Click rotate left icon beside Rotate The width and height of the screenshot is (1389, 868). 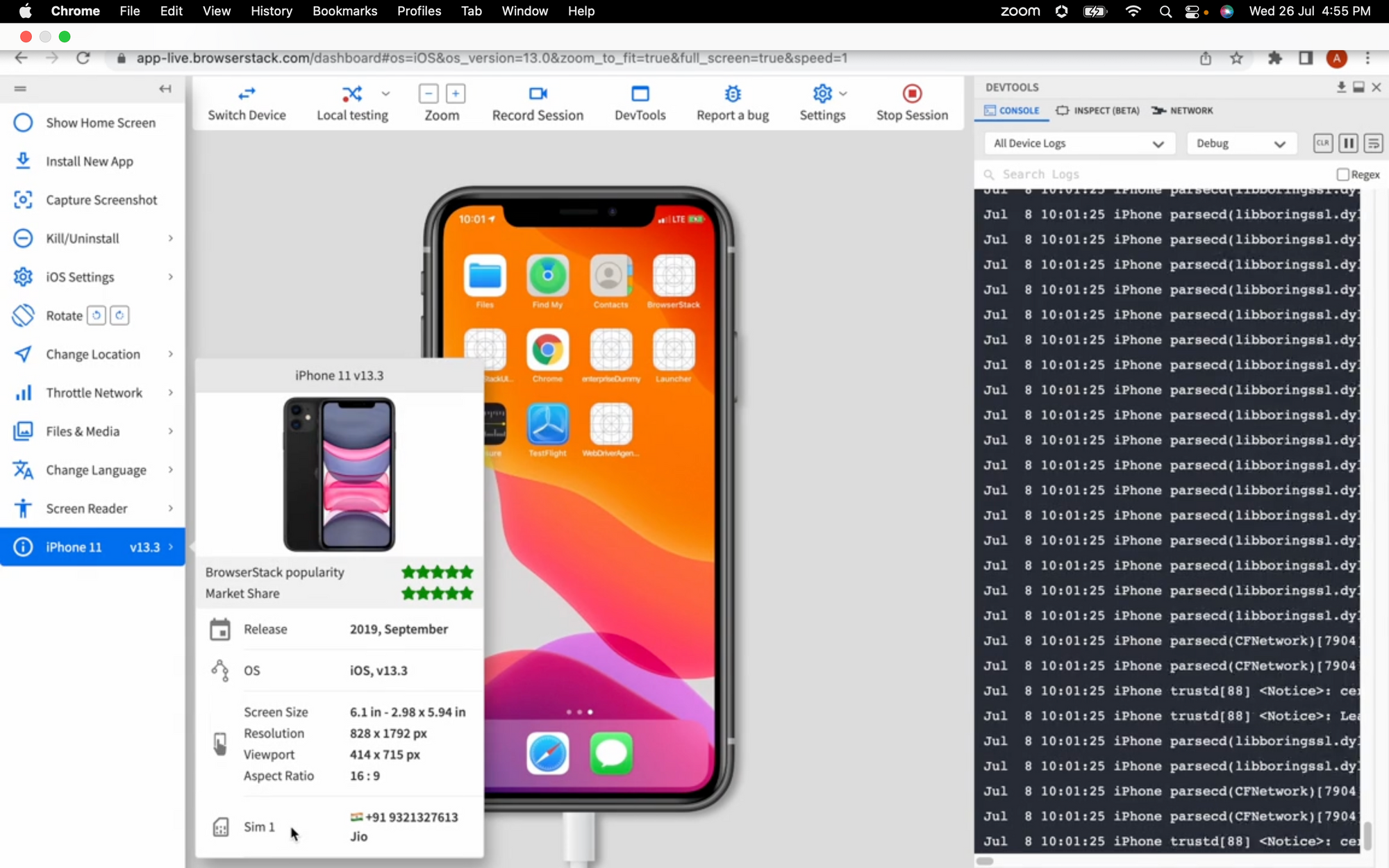[x=97, y=315]
